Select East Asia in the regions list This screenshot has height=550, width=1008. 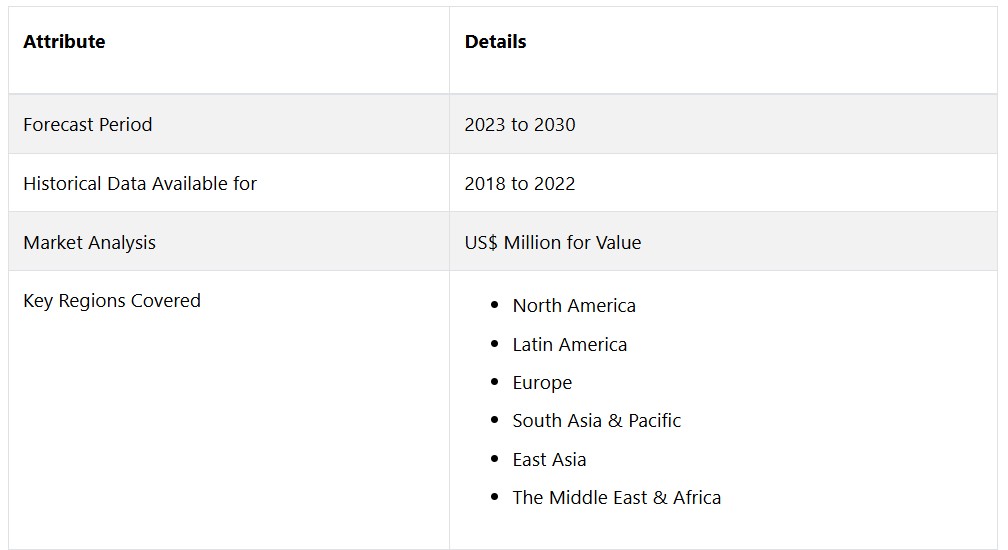click(549, 460)
